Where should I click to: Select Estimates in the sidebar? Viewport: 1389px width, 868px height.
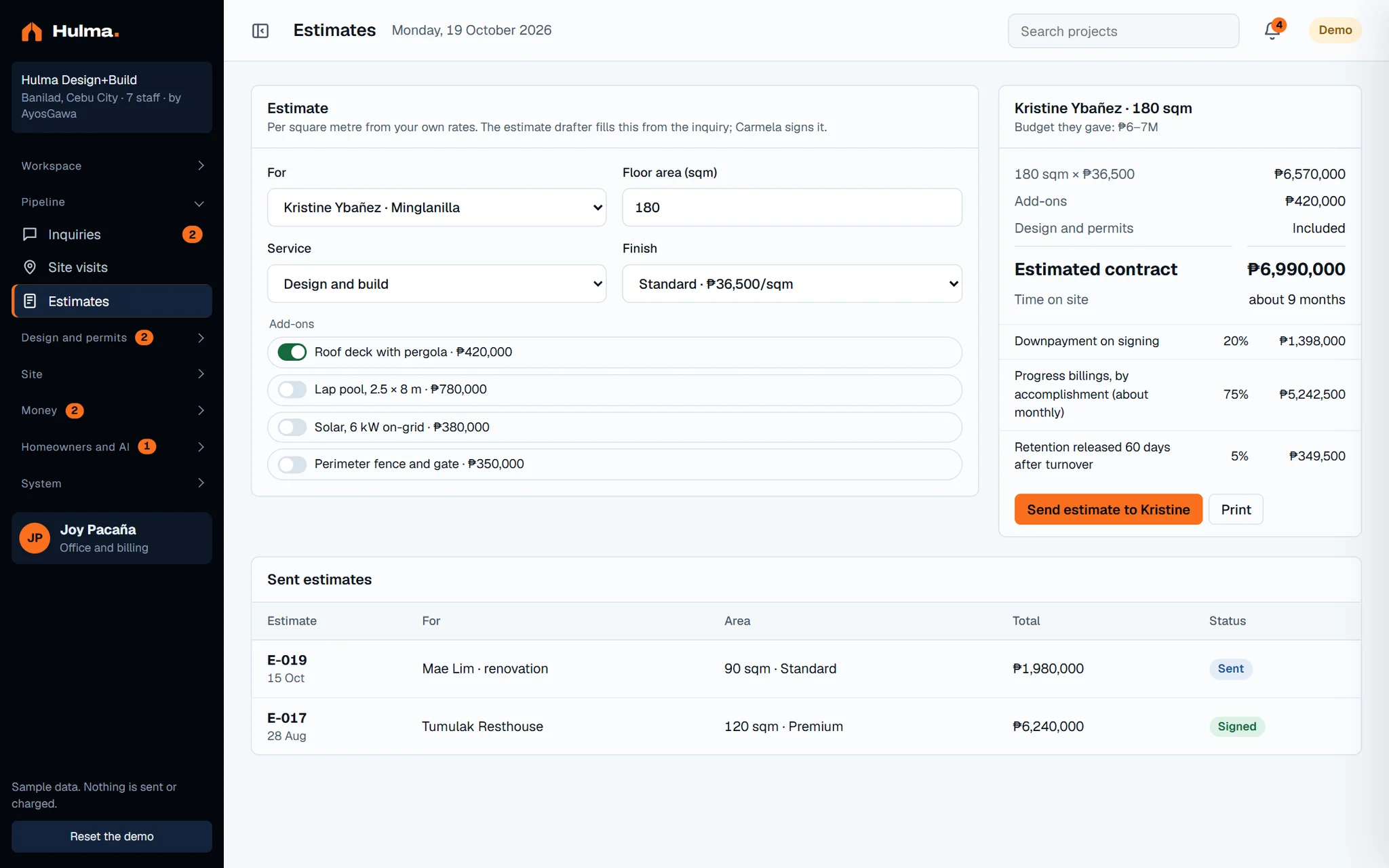click(x=112, y=301)
